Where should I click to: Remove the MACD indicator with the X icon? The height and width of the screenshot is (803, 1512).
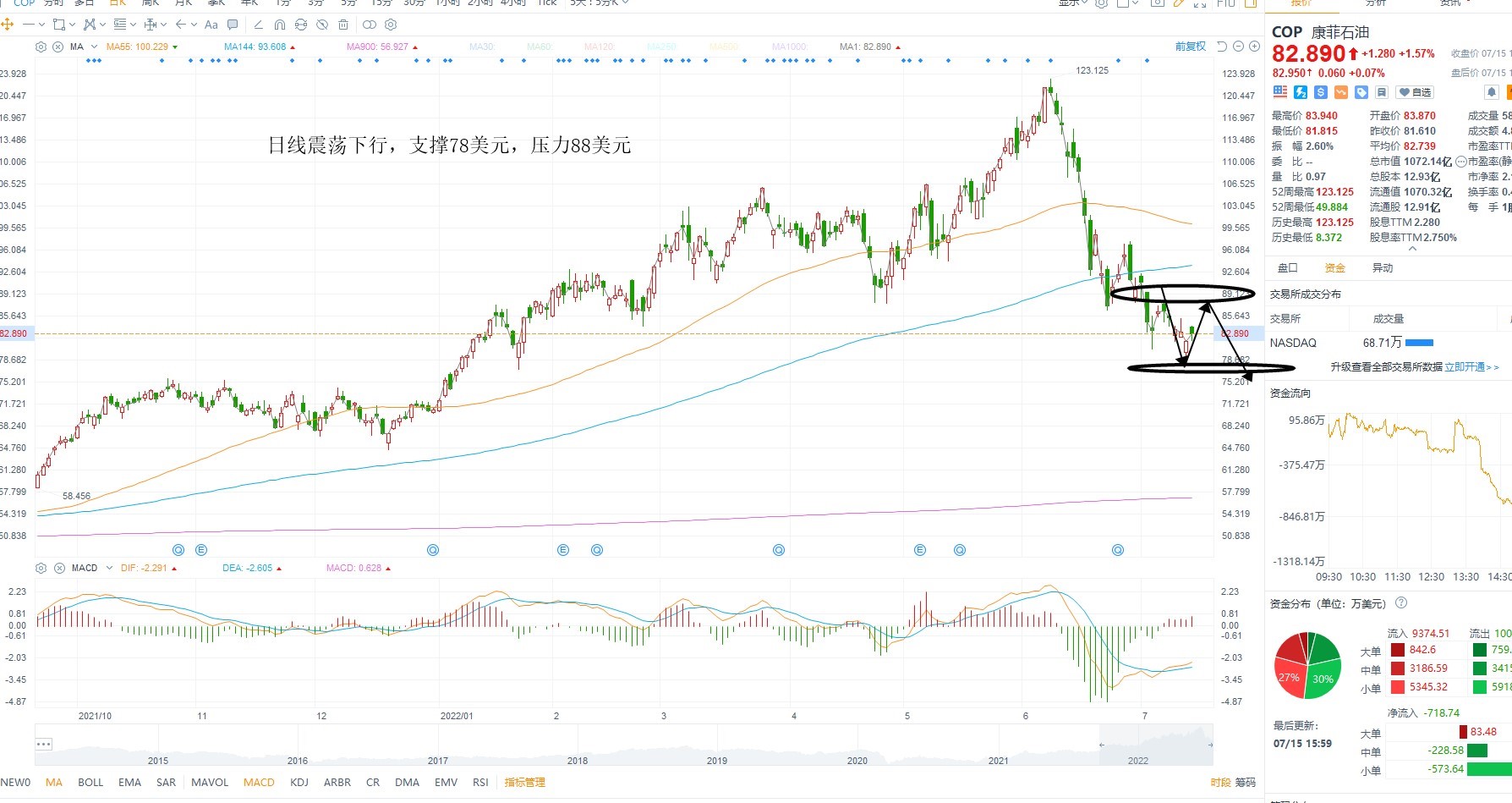click(x=59, y=568)
